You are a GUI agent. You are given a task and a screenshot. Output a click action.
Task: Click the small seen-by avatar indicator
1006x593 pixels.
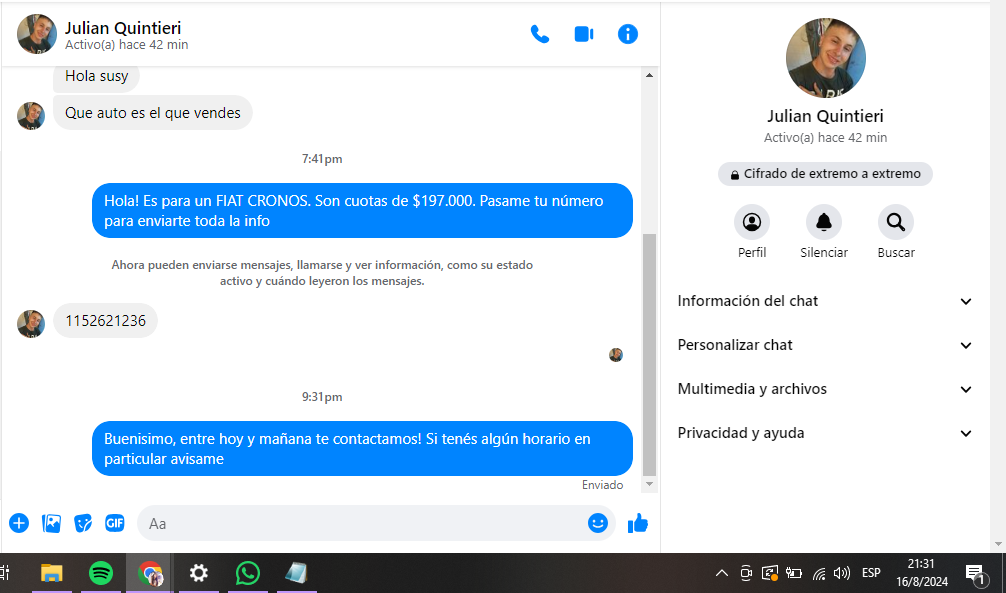[x=616, y=355]
